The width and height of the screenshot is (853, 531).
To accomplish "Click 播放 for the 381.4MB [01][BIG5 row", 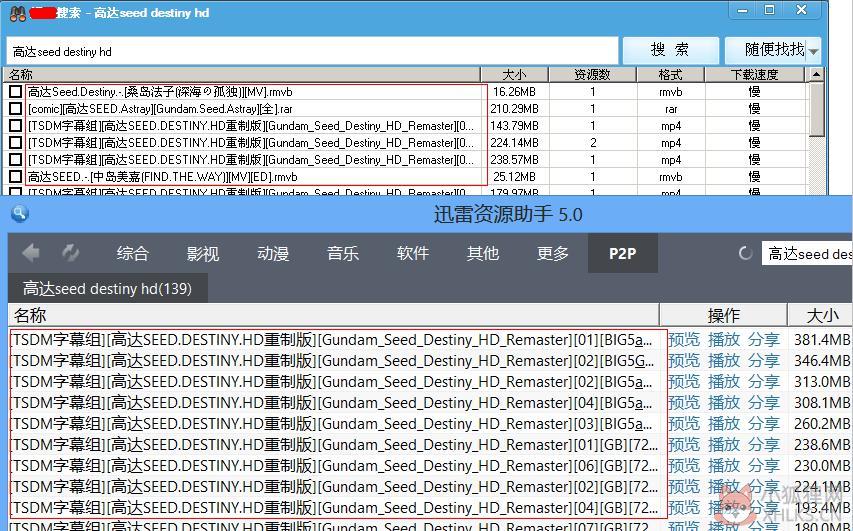I will [724, 339].
